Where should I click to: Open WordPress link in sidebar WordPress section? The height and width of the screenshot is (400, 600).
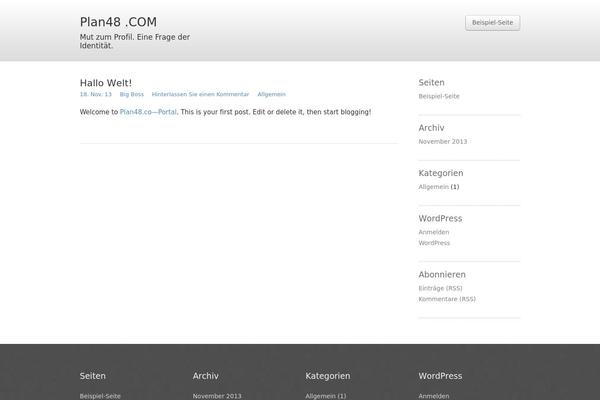tap(434, 243)
